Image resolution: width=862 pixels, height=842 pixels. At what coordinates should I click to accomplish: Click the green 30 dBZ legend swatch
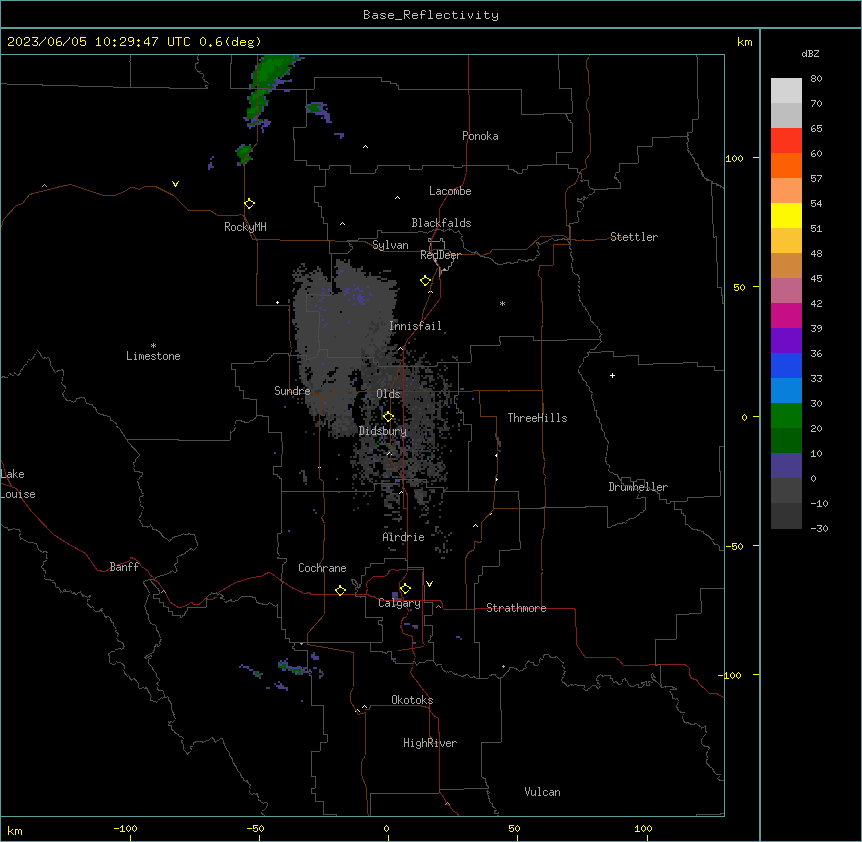click(x=786, y=416)
